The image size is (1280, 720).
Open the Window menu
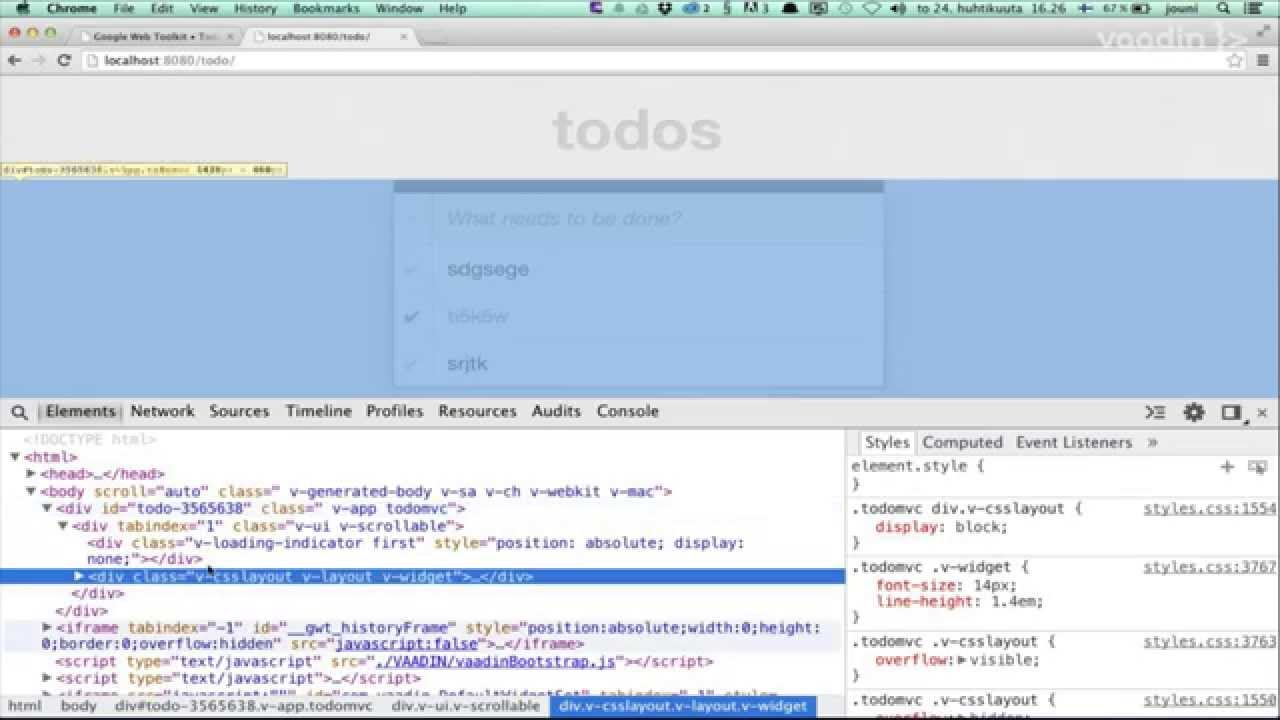pos(399,8)
